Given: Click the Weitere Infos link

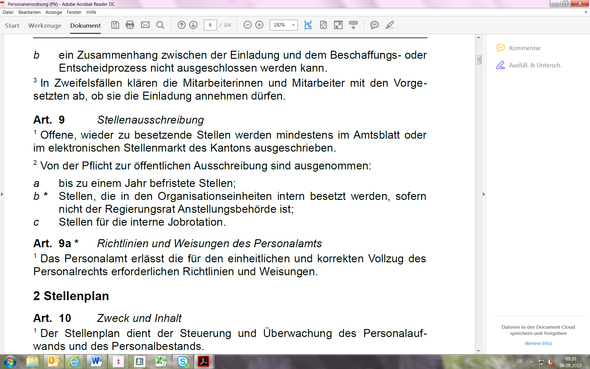Looking at the screenshot, I should 538,343.
